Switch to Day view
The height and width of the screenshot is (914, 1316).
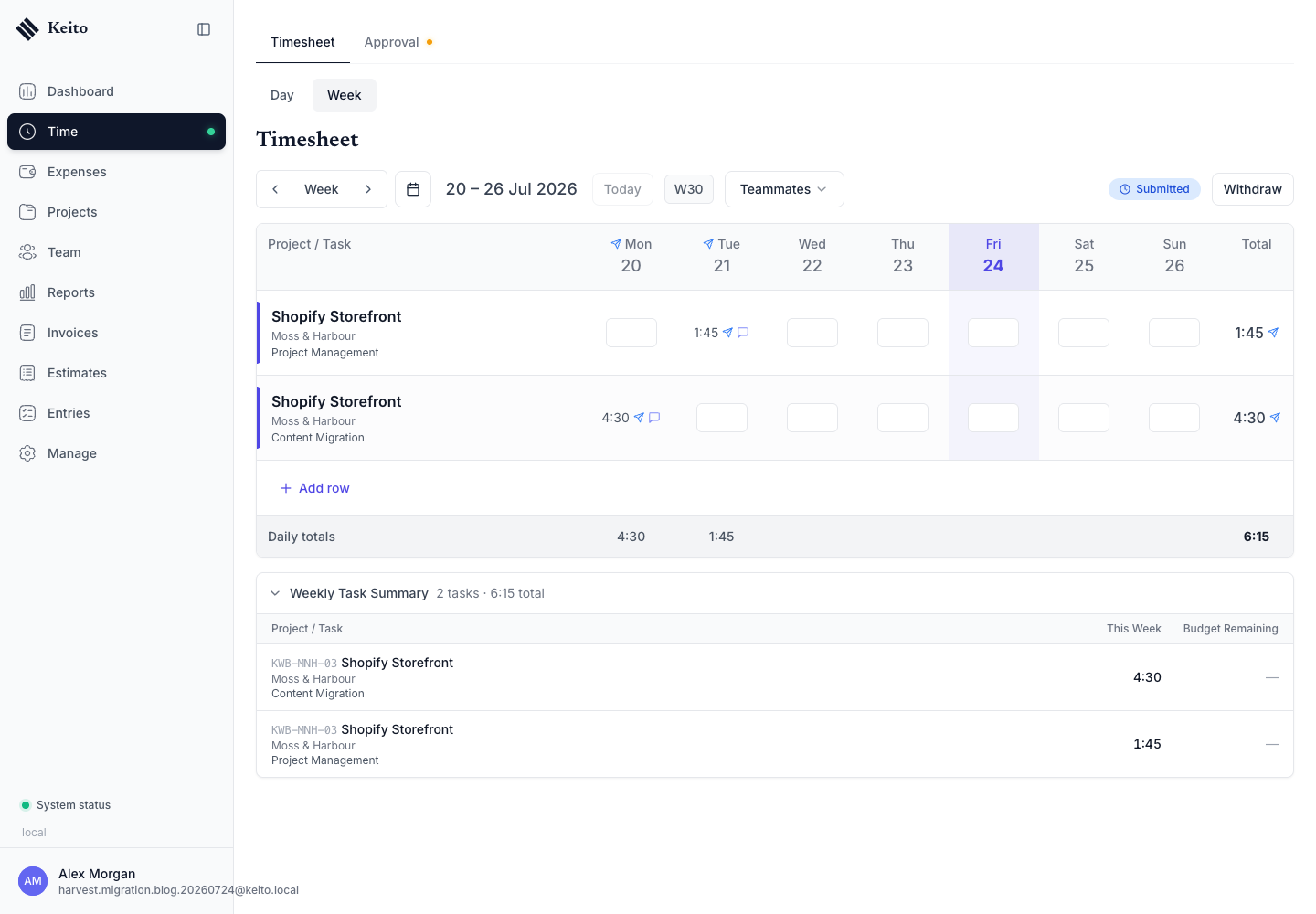[x=282, y=95]
